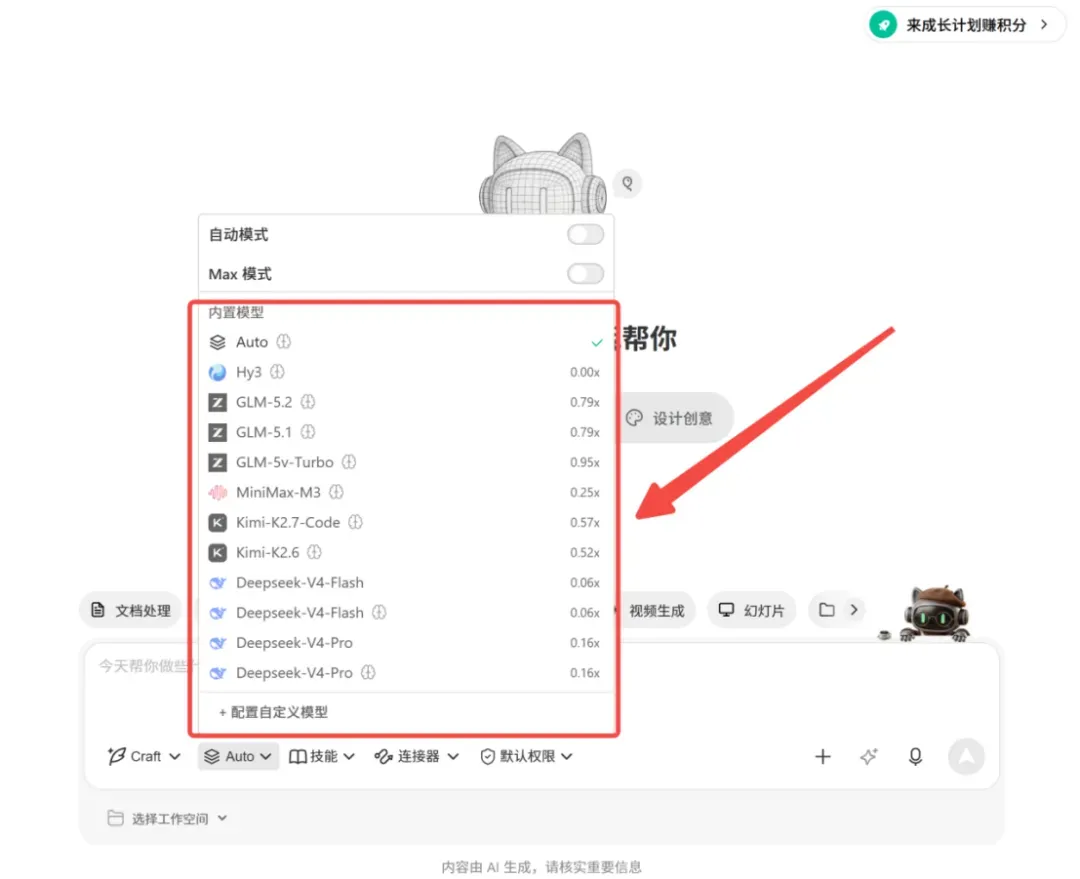Click the send arrow button
The width and height of the screenshot is (1080, 879).
pos(966,756)
